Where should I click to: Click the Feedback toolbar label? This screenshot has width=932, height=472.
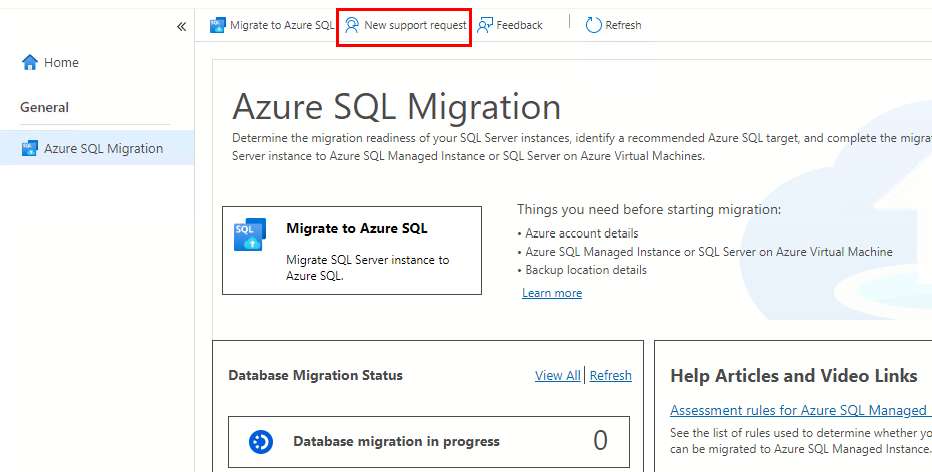click(520, 25)
